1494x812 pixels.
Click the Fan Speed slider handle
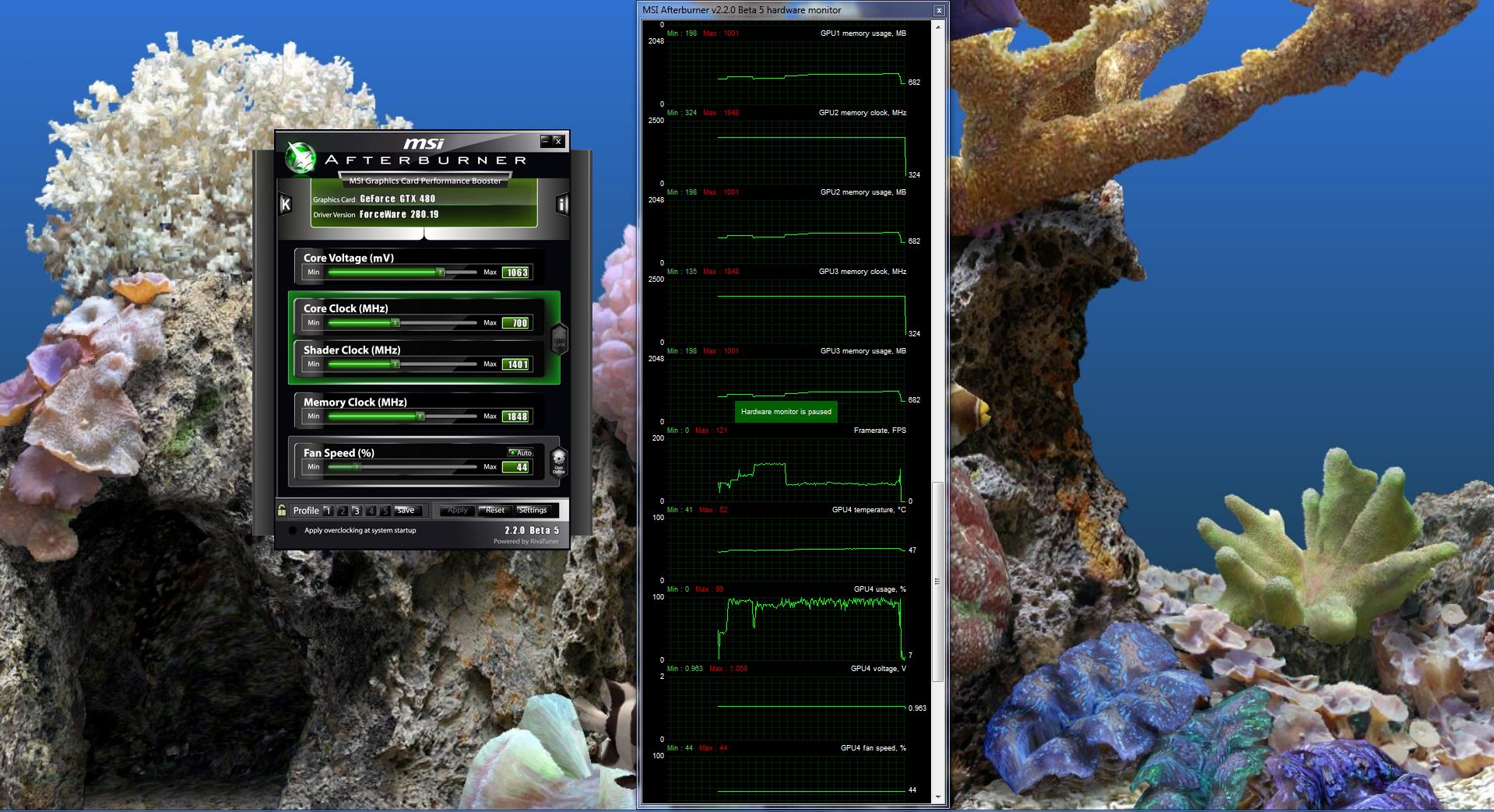coord(357,467)
